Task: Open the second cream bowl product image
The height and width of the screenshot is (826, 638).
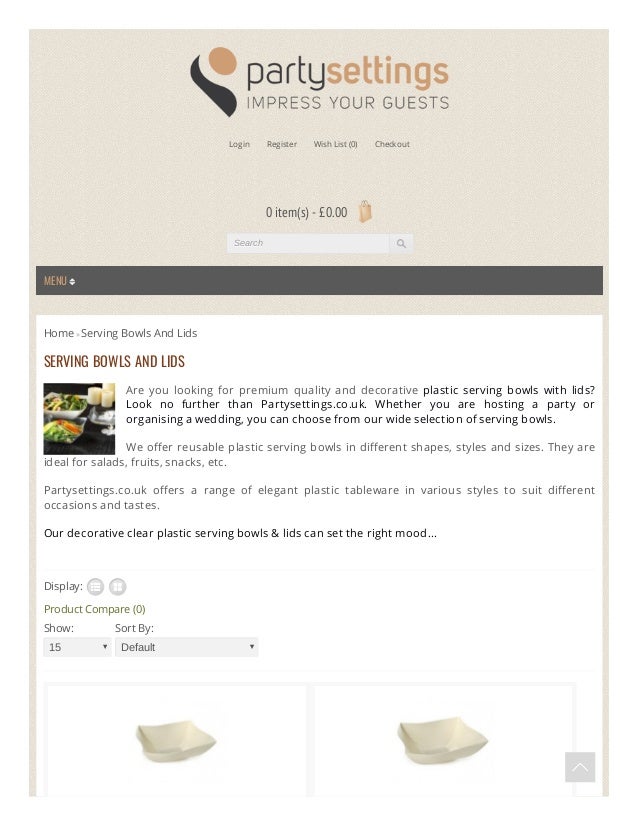Action: point(443,741)
